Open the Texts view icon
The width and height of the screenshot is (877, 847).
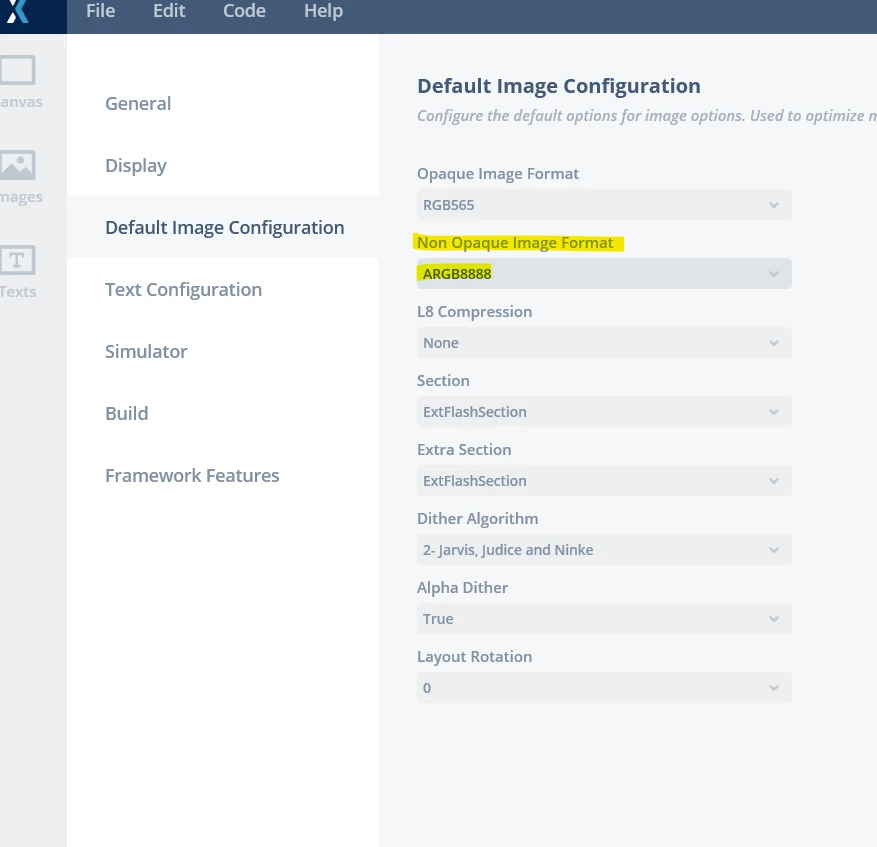coord(18,260)
